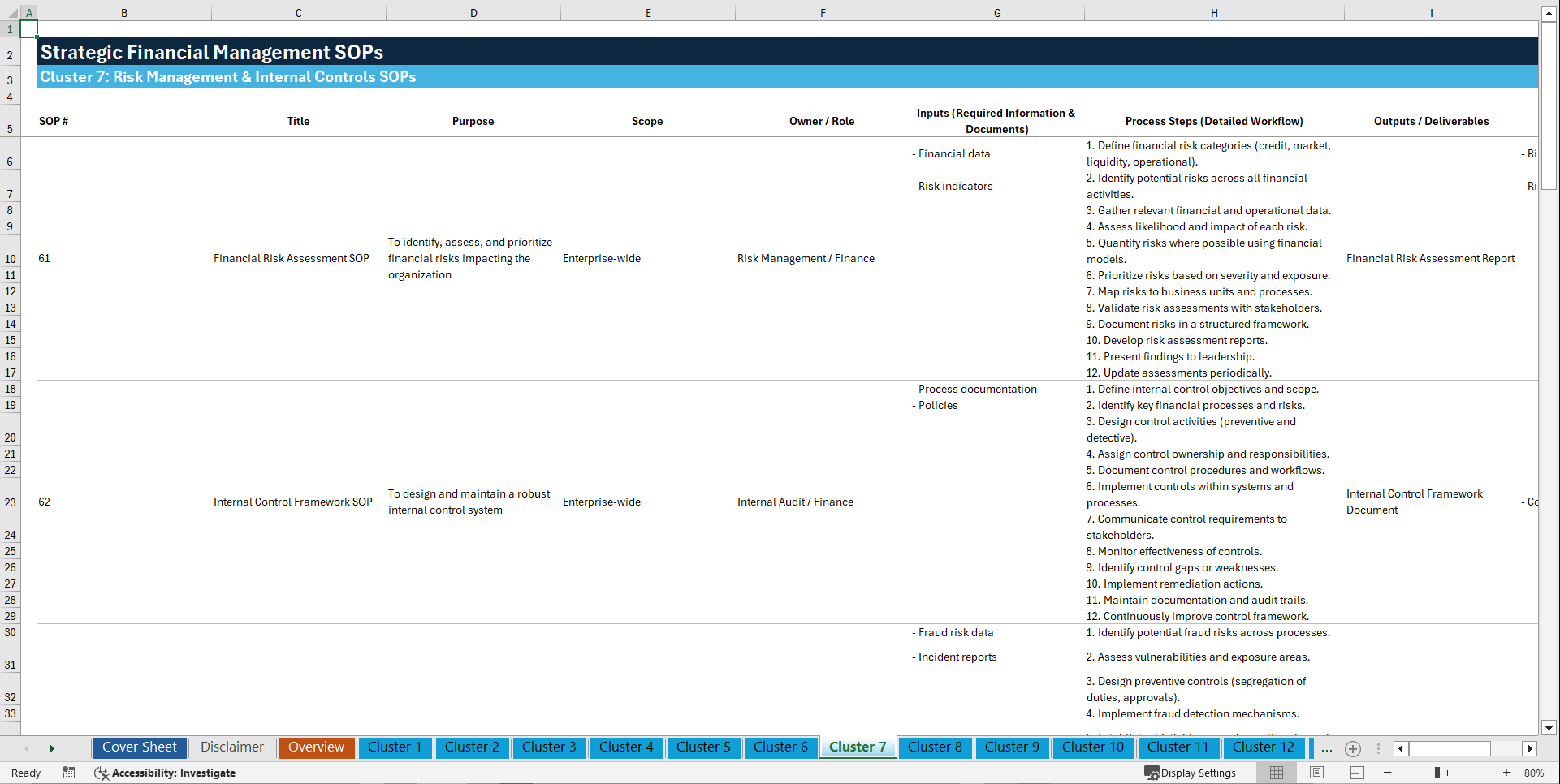Zoom in using the plus icon
1560x784 pixels.
tap(1507, 773)
